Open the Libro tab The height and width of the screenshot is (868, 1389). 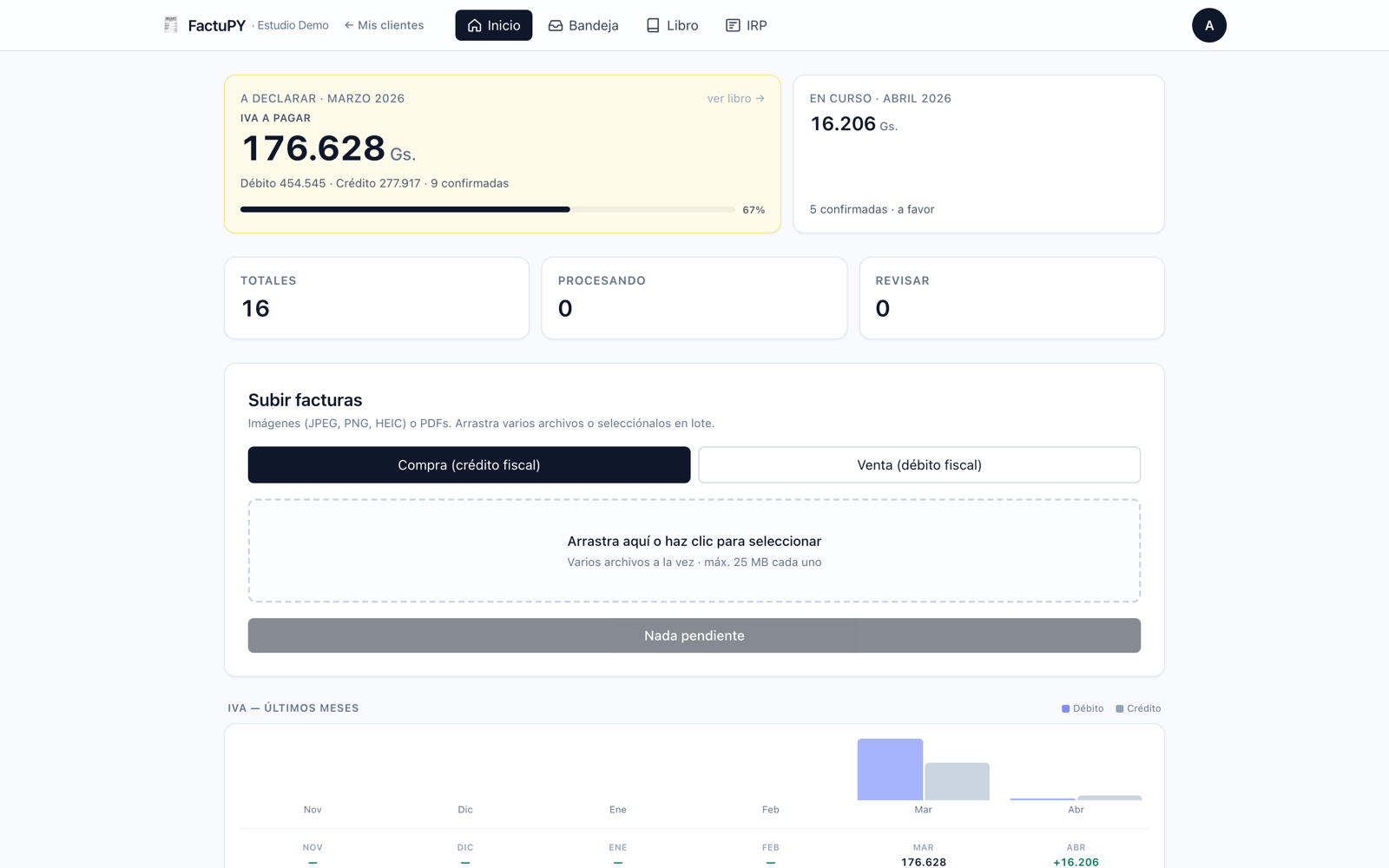click(672, 25)
